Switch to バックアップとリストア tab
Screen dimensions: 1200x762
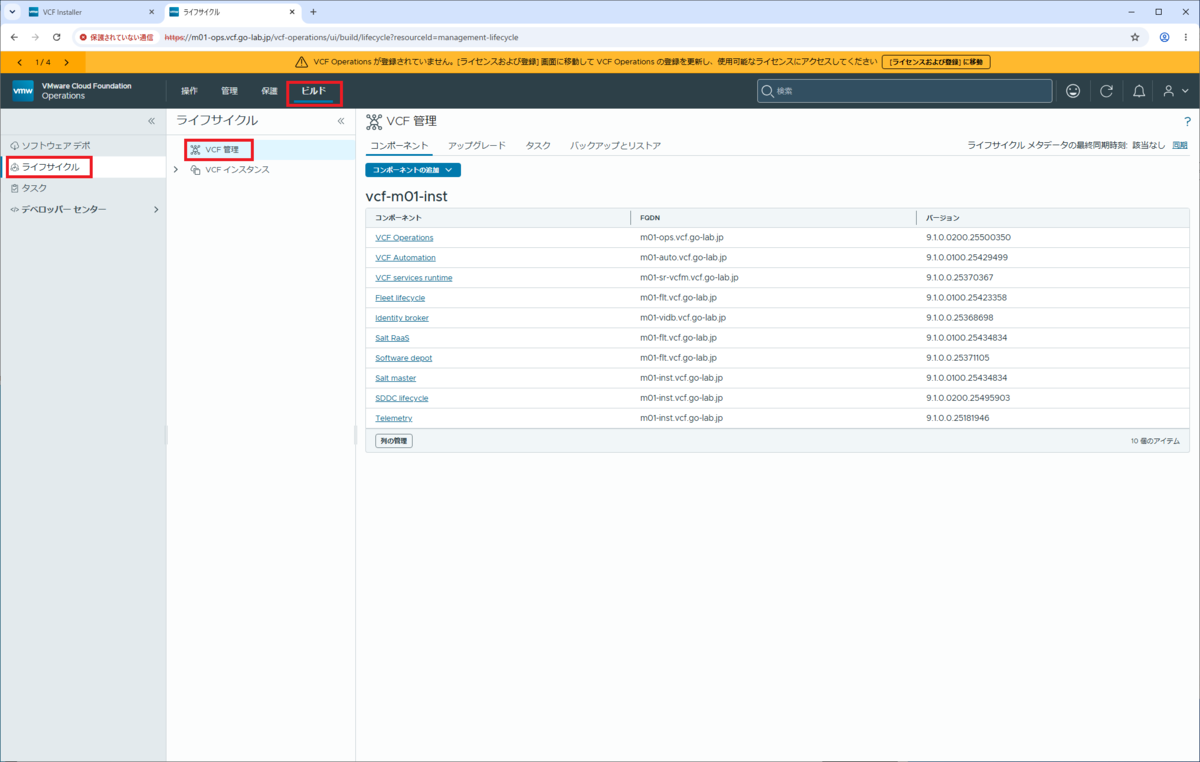click(615, 146)
